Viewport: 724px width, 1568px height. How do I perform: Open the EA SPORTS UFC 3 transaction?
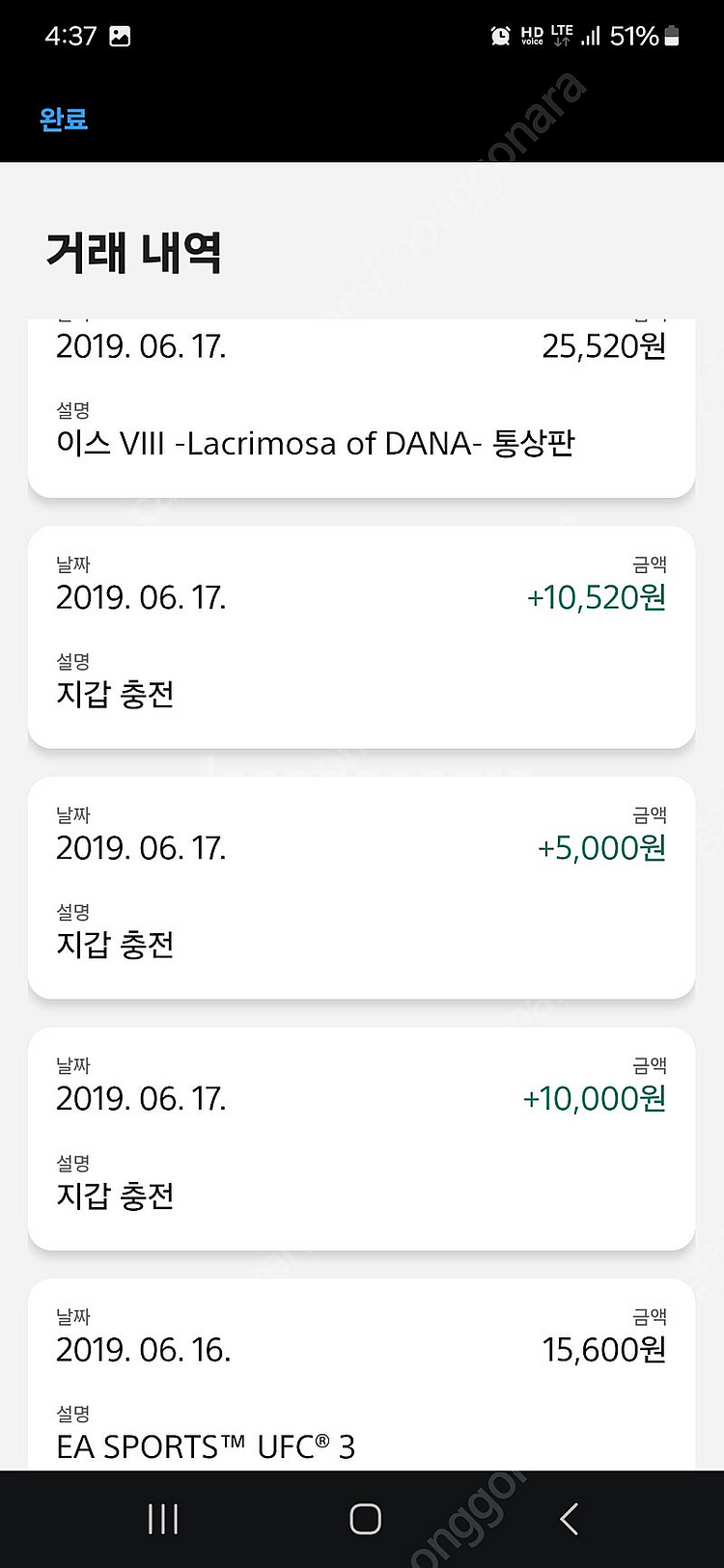coord(361,1374)
